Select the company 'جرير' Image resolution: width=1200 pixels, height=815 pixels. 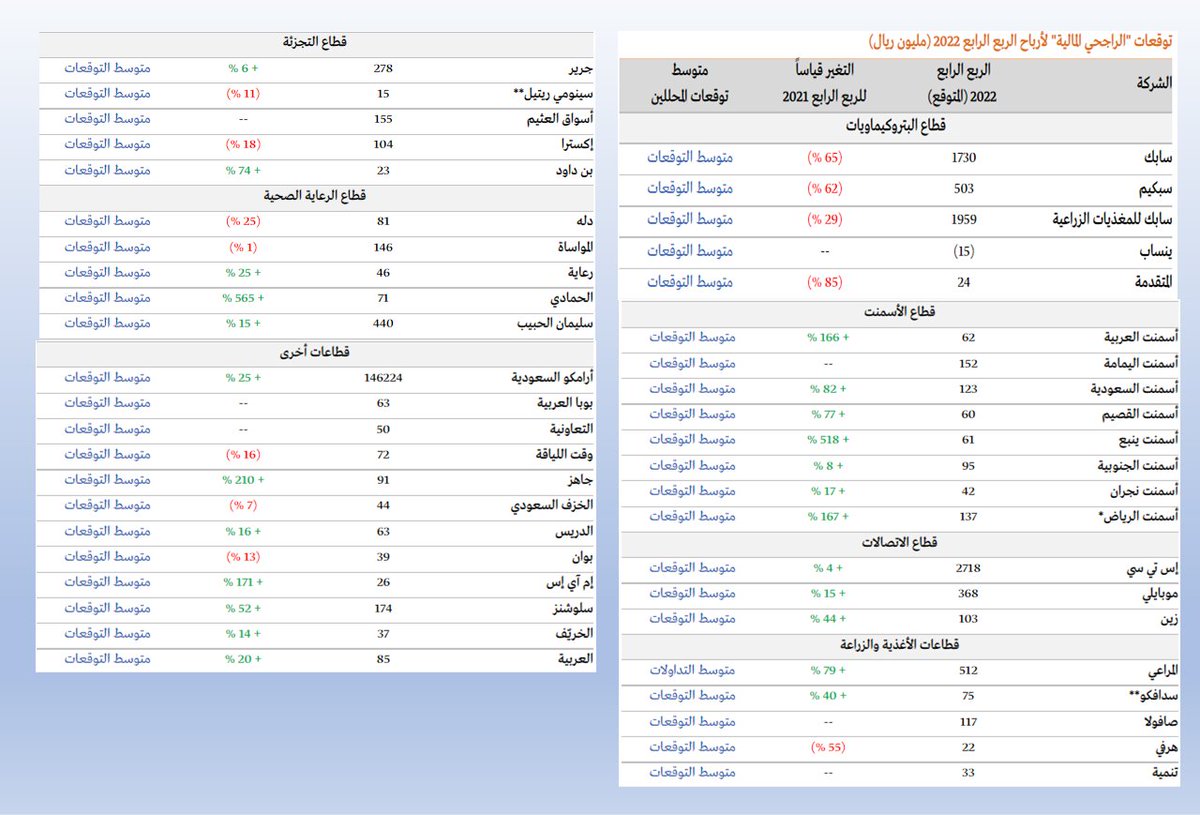580,68
